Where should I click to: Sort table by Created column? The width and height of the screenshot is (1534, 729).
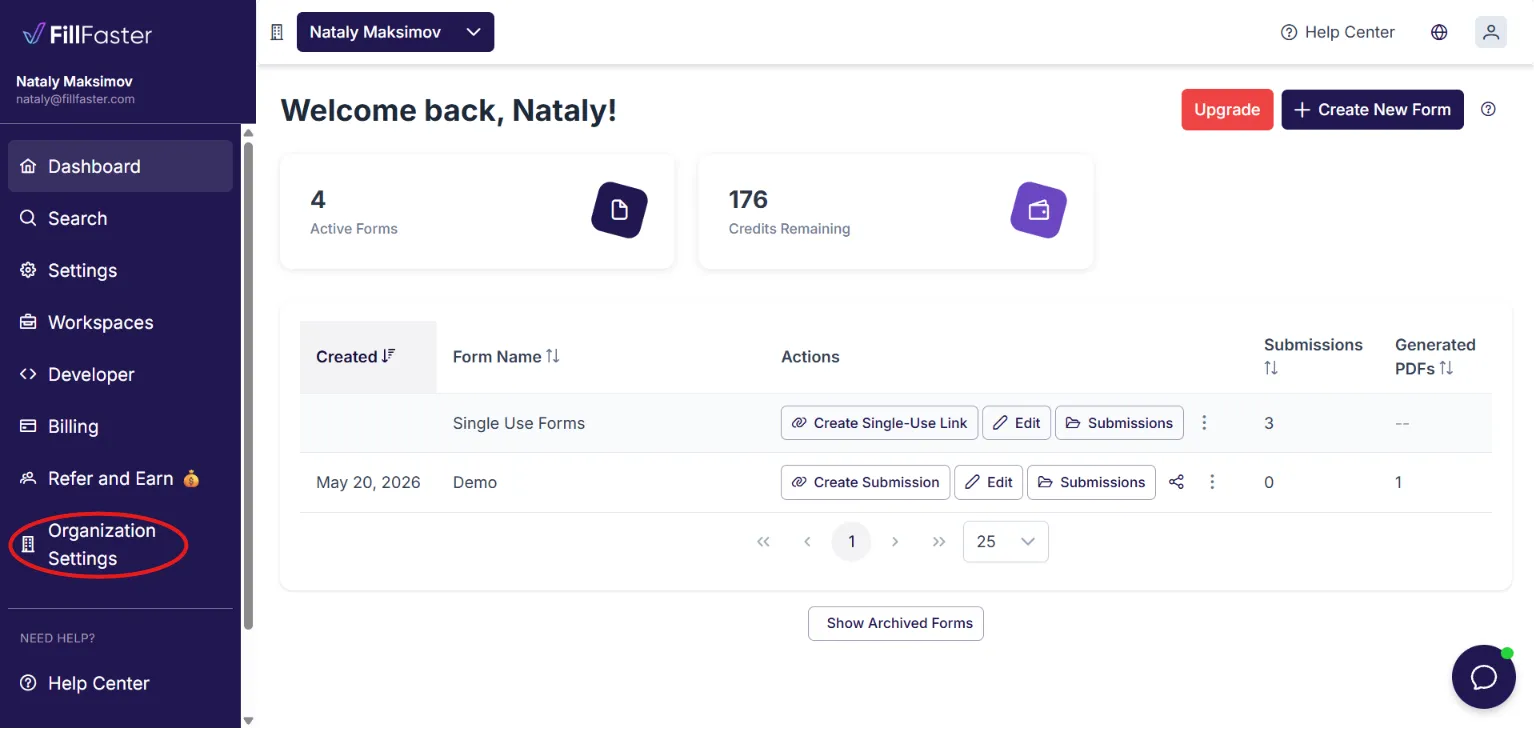coord(368,357)
